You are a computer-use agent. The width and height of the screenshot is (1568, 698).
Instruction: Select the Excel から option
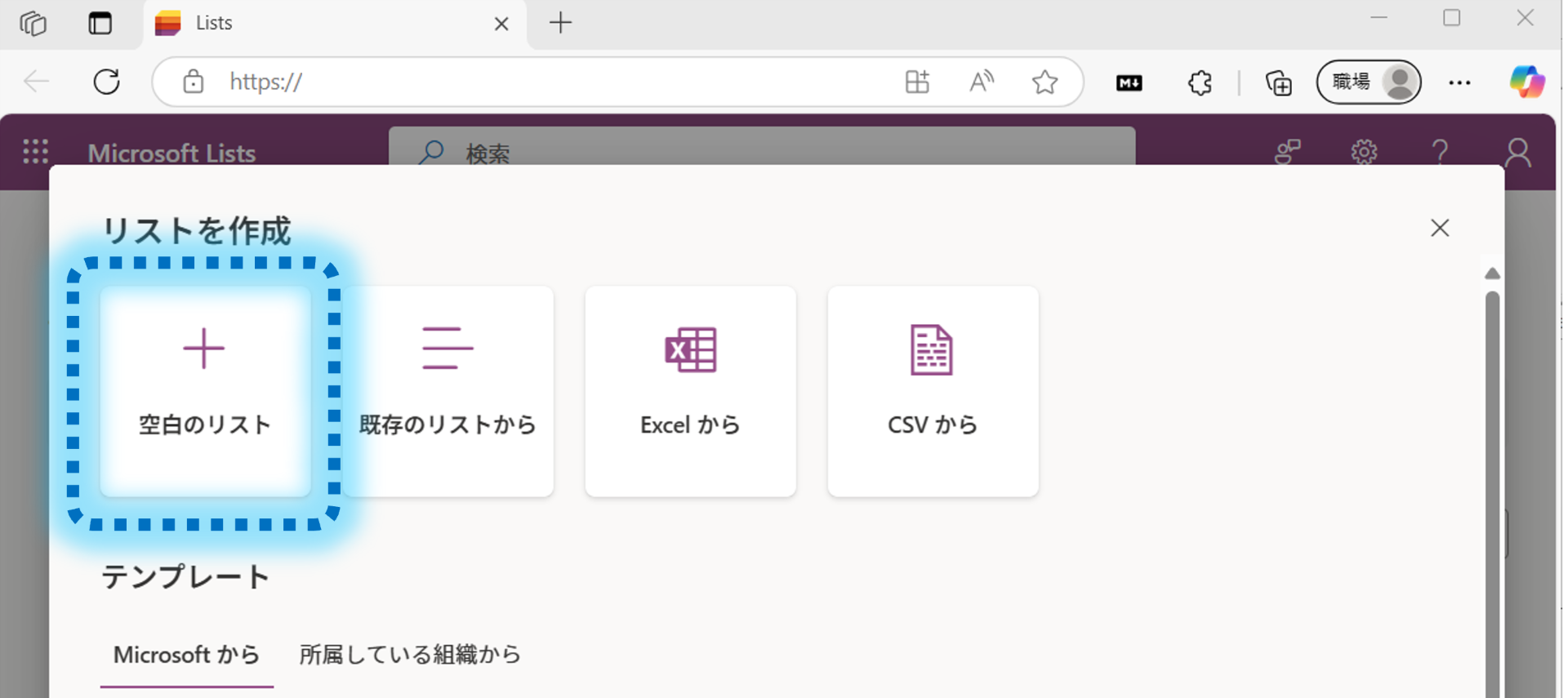pos(690,391)
